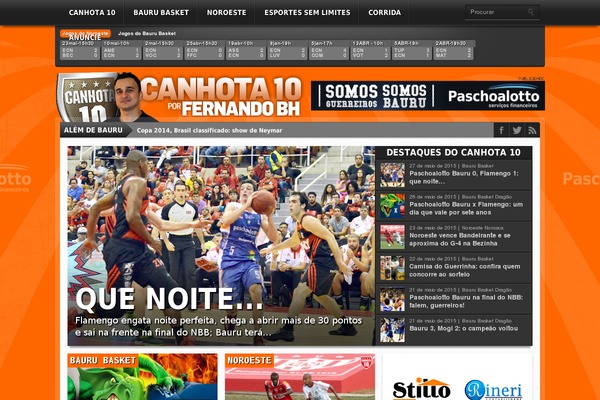600x400 pixels.
Task: Open article Noroeste vence Bandeirante
Action: click(x=460, y=239)
